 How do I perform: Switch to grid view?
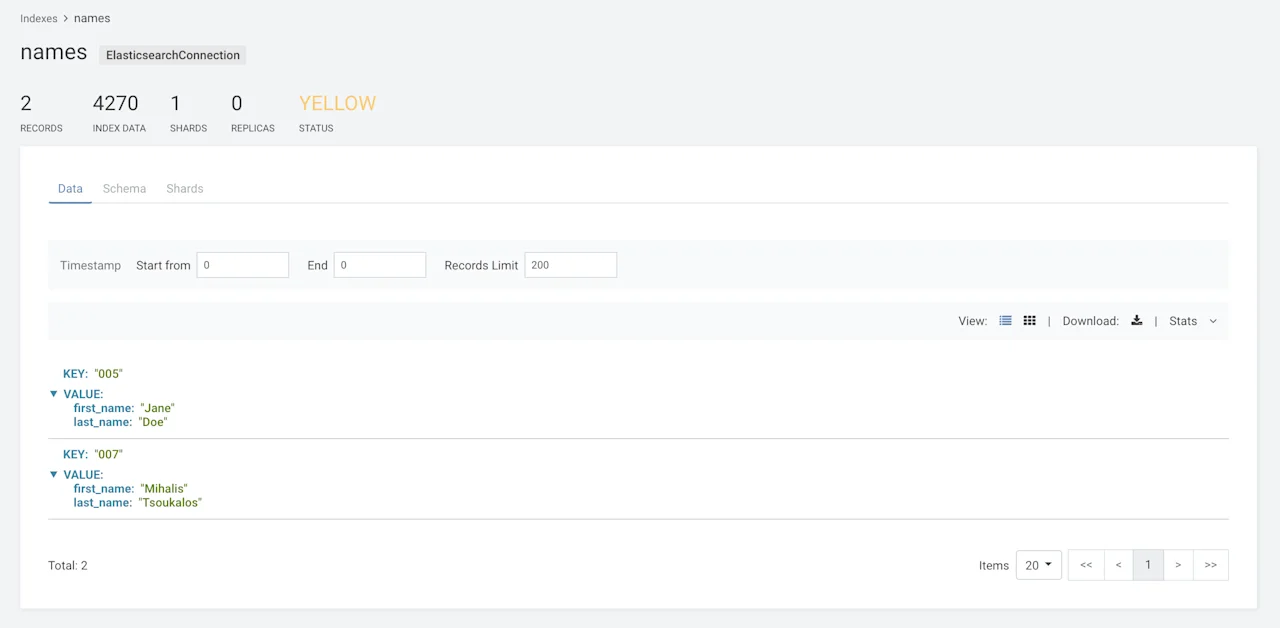[x=1029, y=320]
